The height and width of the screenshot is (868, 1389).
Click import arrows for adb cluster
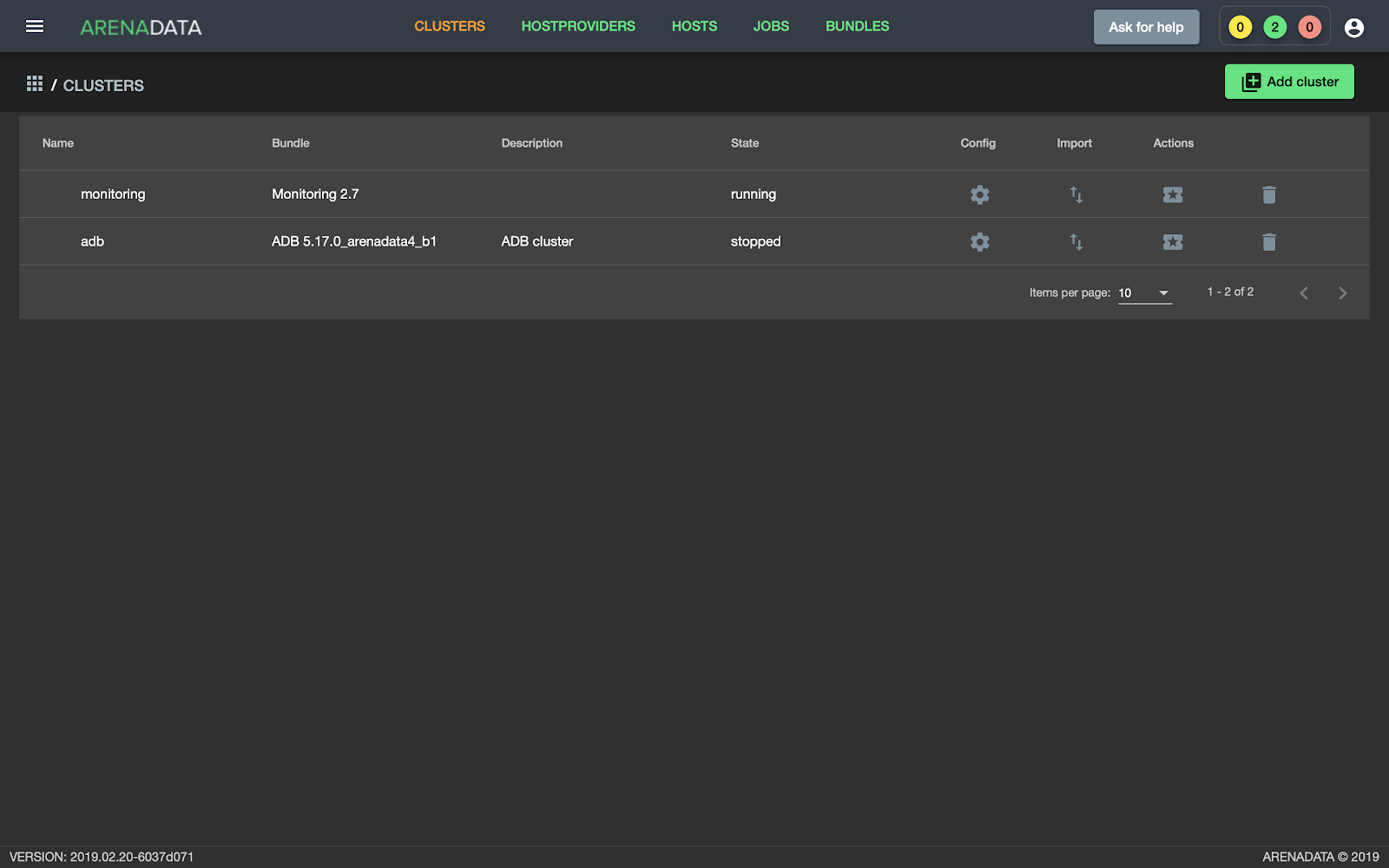[x=1076, y=242]
